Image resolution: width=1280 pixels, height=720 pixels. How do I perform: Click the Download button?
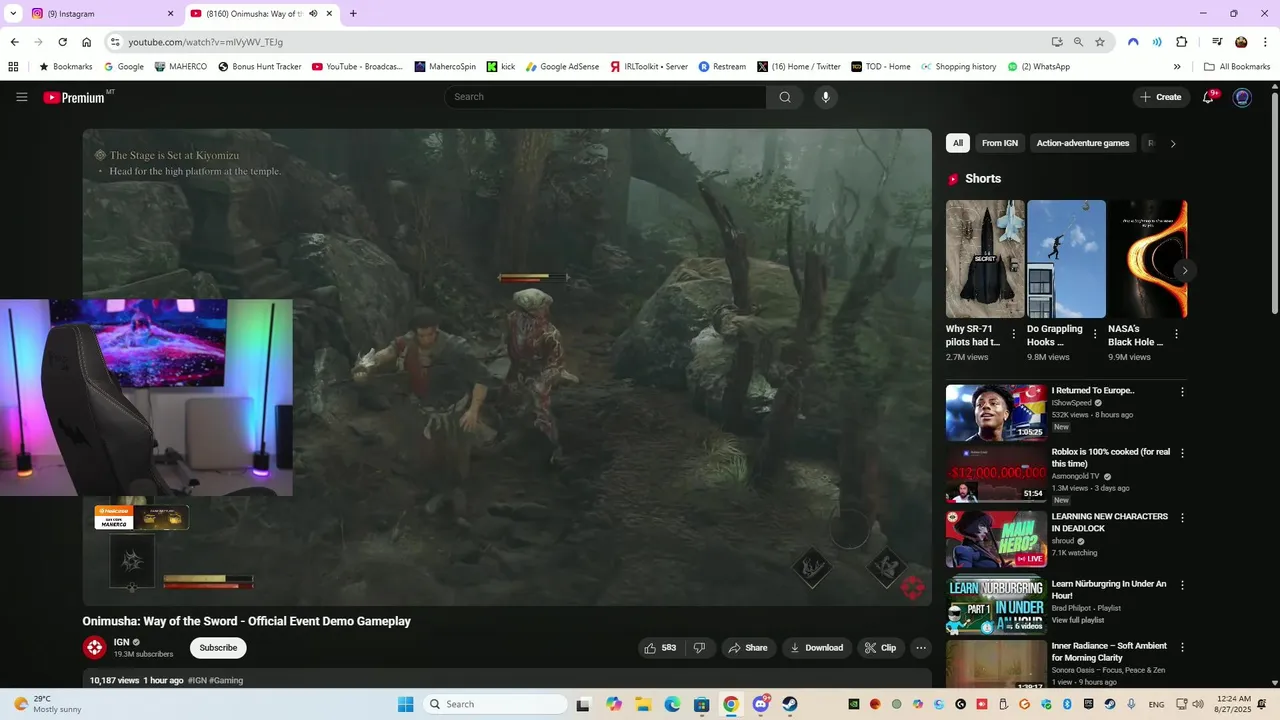tap(817, 648)
